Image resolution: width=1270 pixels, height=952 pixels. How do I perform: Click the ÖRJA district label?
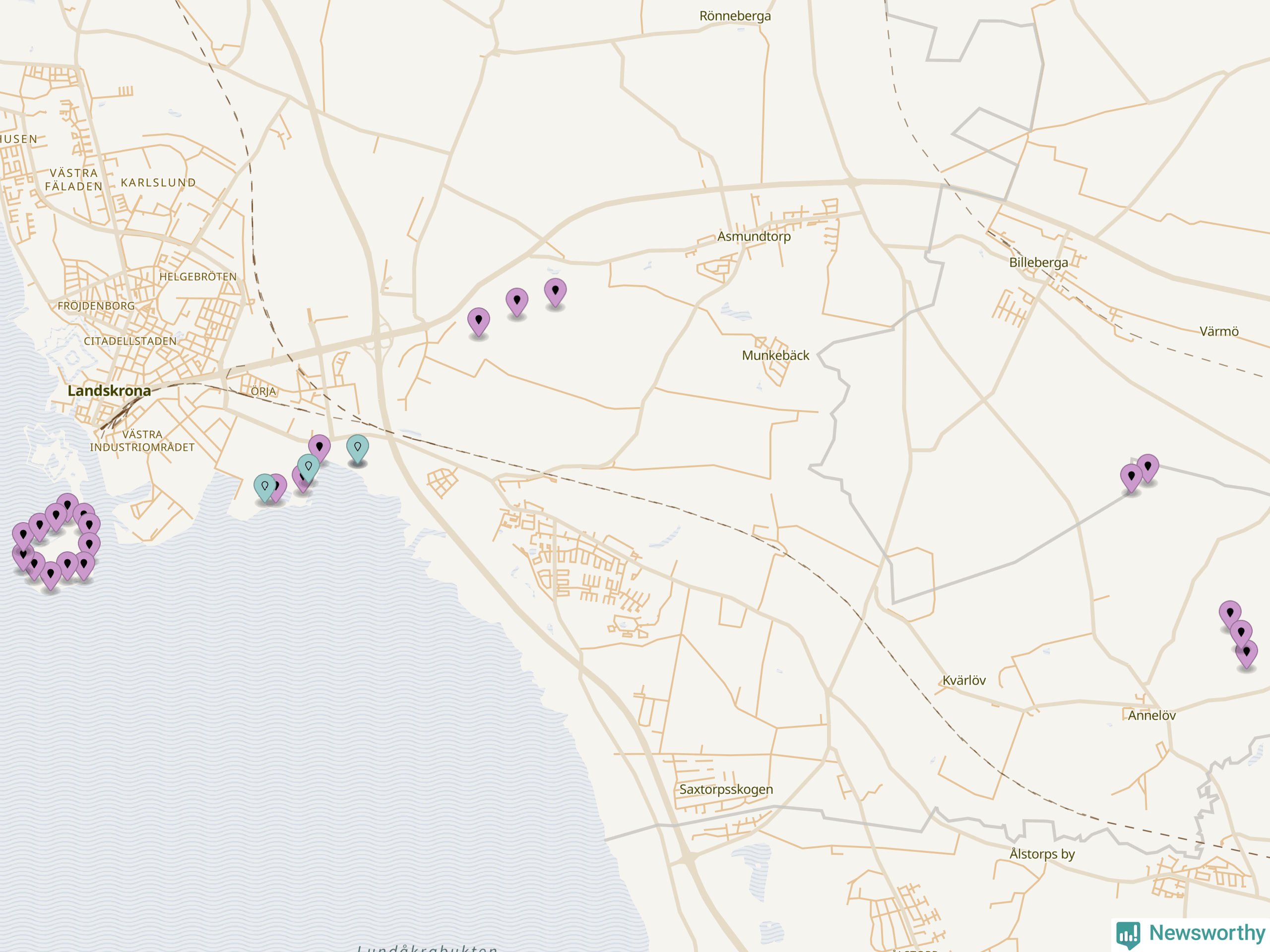coord(263,391)
